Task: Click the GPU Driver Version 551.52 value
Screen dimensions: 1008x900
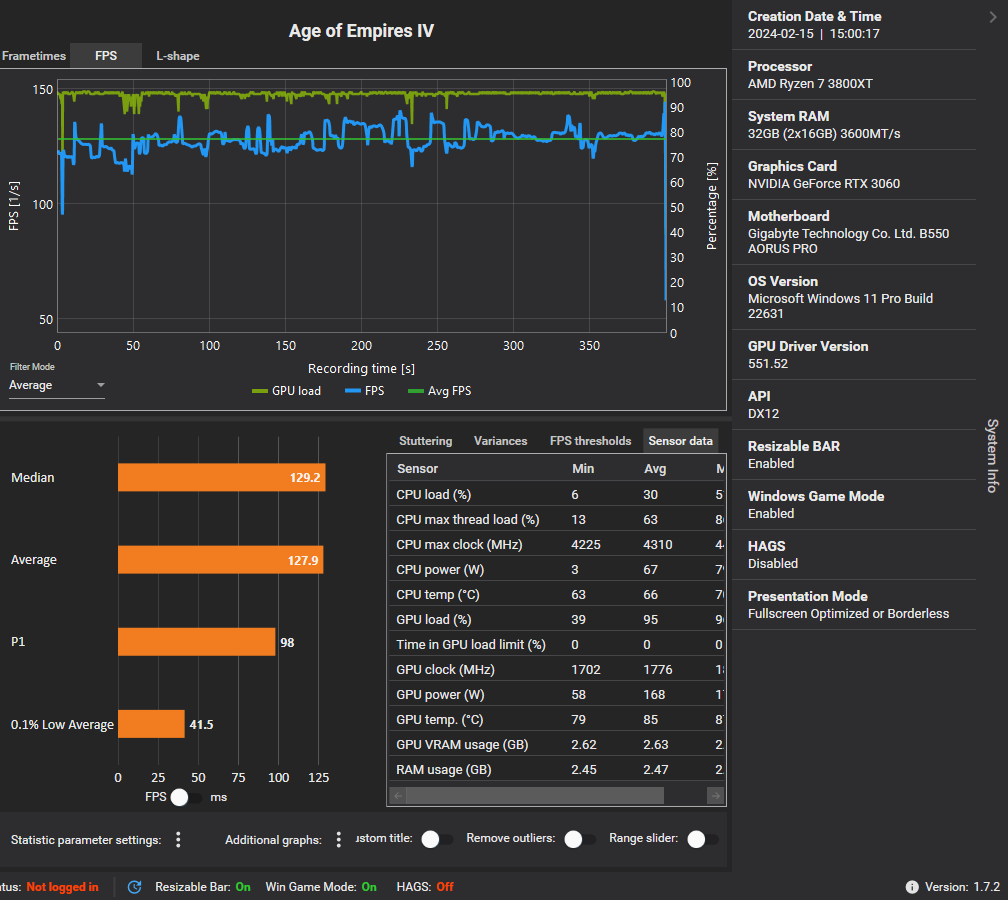Action: [768, 364]
